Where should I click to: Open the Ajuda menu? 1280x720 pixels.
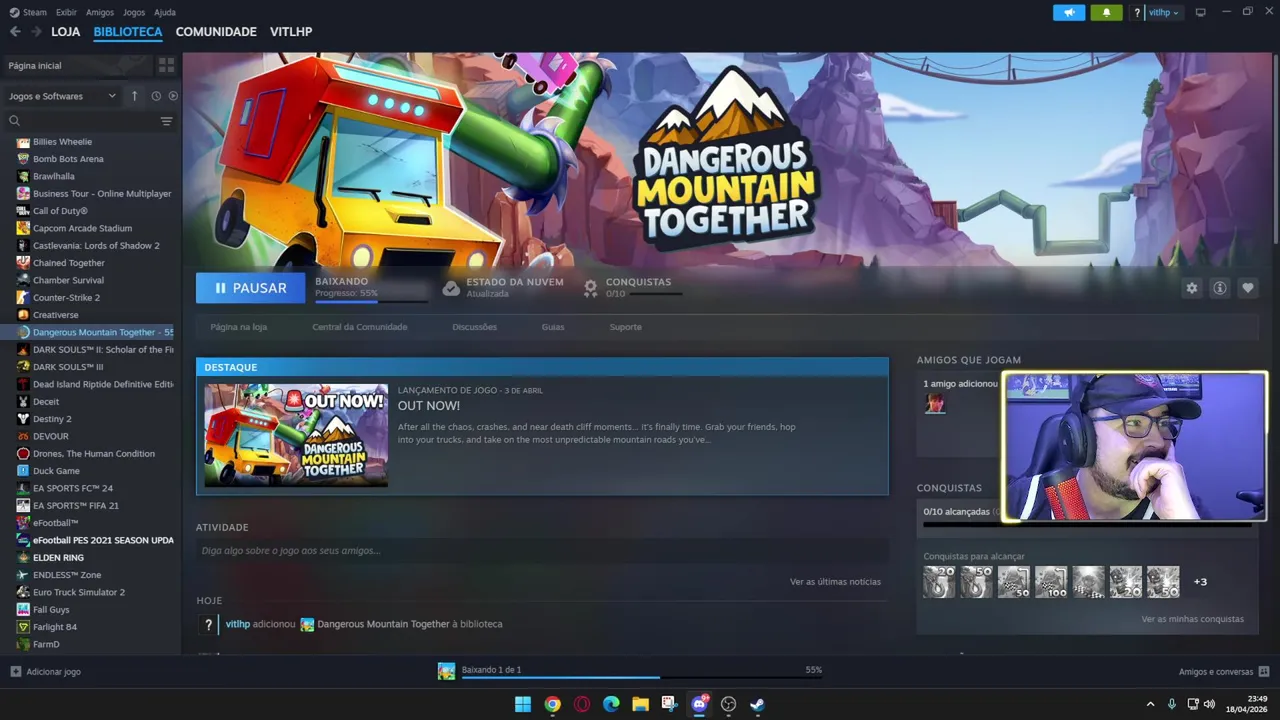click(165, 12)
